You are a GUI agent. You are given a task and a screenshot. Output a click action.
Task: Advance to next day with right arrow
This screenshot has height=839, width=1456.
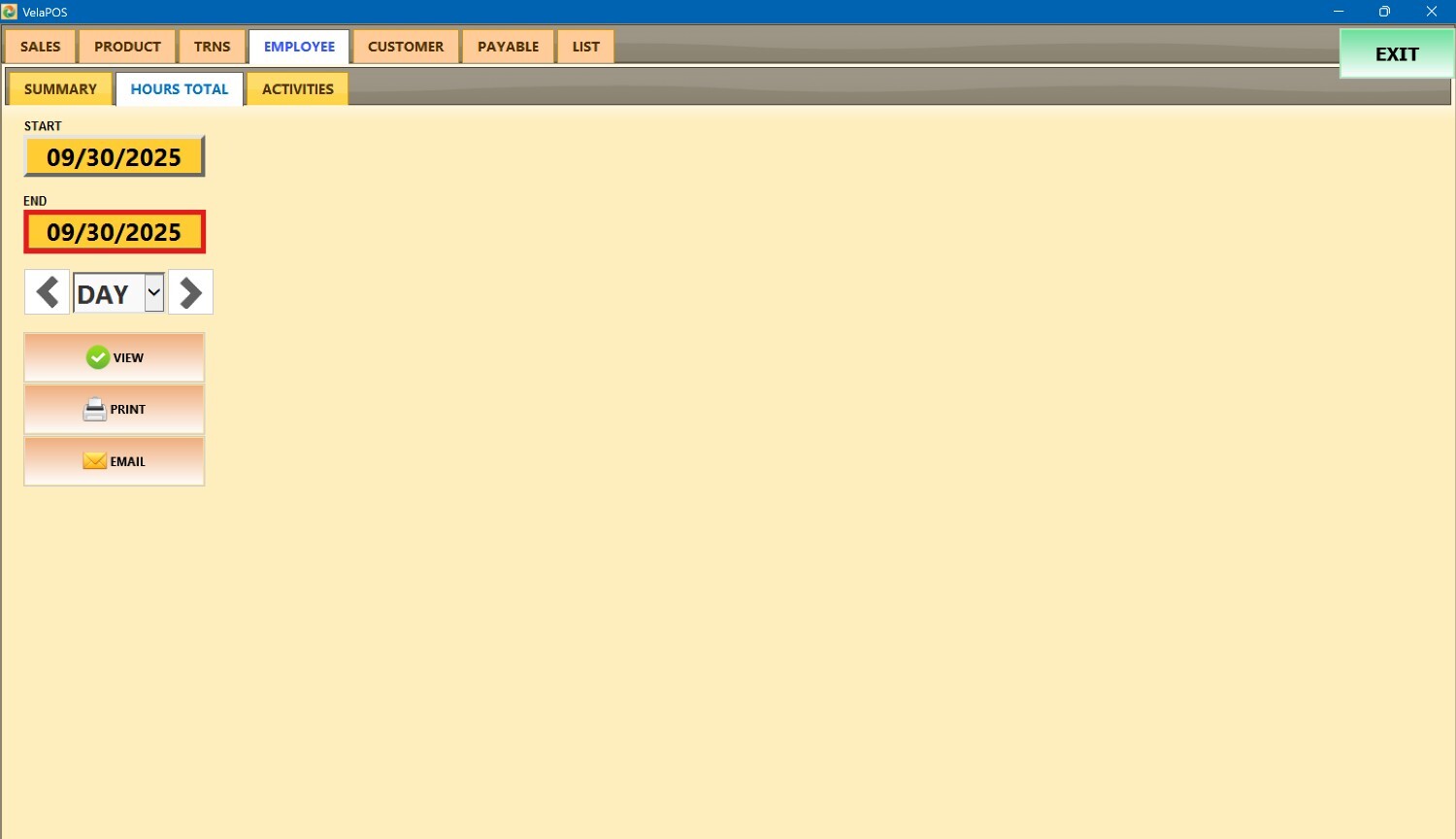[190, 292]
